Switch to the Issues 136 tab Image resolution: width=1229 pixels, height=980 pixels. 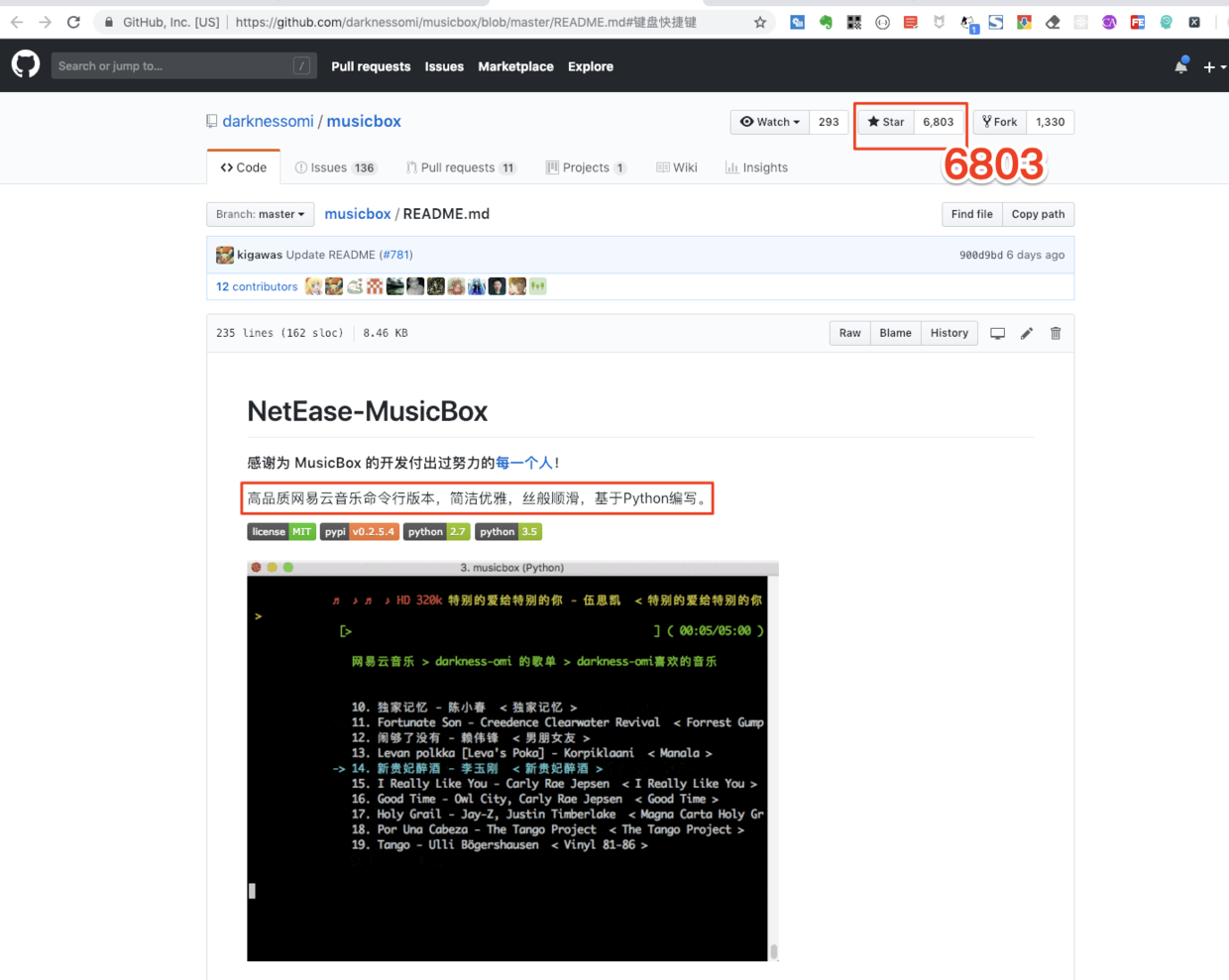tap(336, 167)
